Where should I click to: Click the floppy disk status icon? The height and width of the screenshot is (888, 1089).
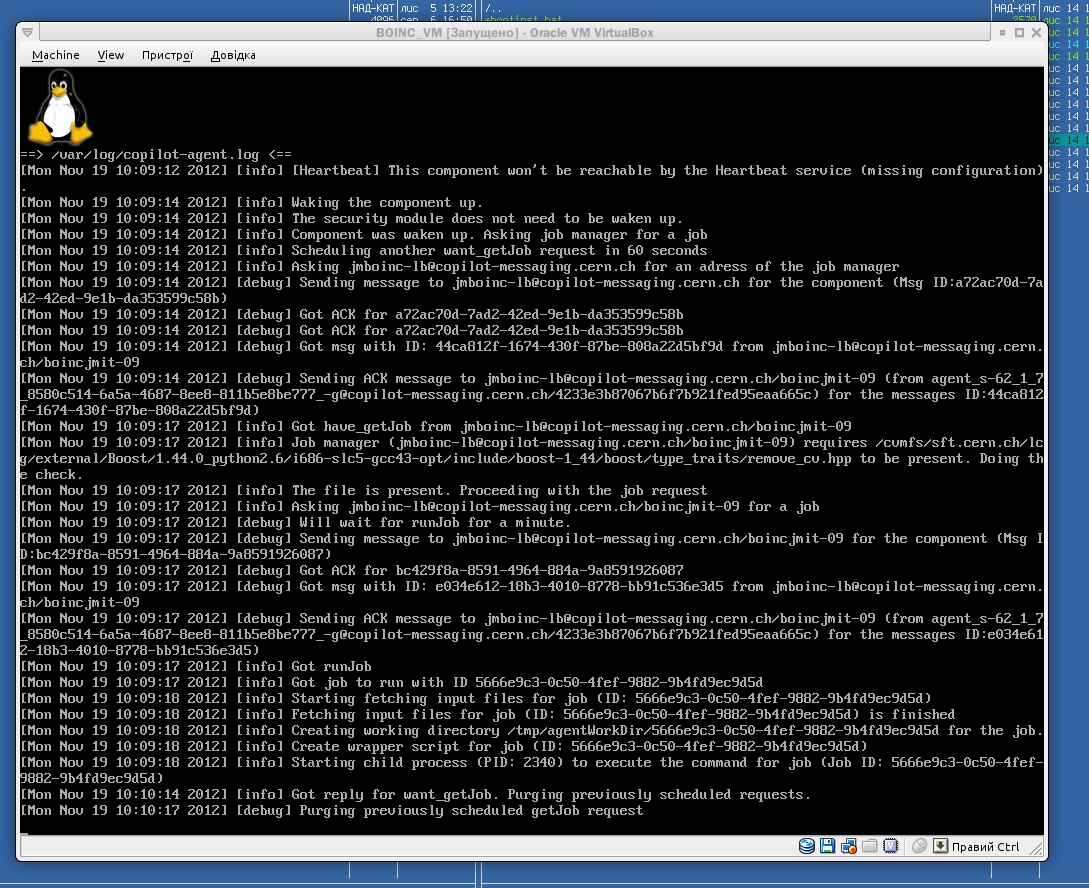click(x=828, y=846)
